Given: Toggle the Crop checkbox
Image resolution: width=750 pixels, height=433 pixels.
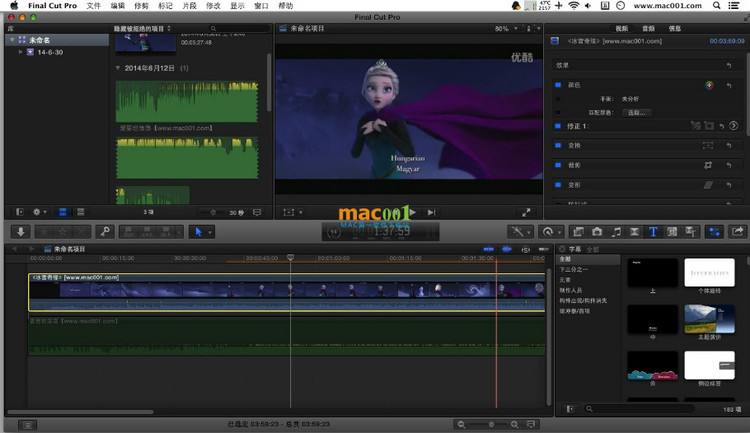Looking at the screenshot, I should [x=558, y=165].
